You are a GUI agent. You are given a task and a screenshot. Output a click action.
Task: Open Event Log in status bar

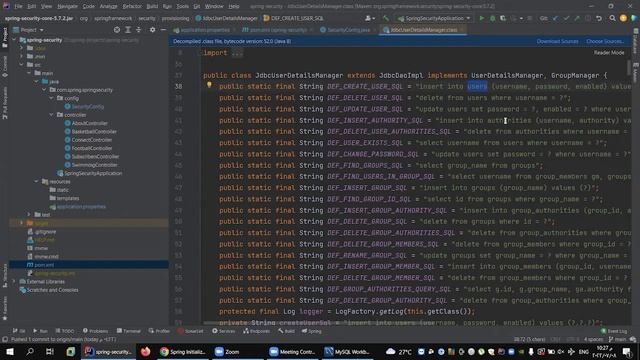click(614, 331)
